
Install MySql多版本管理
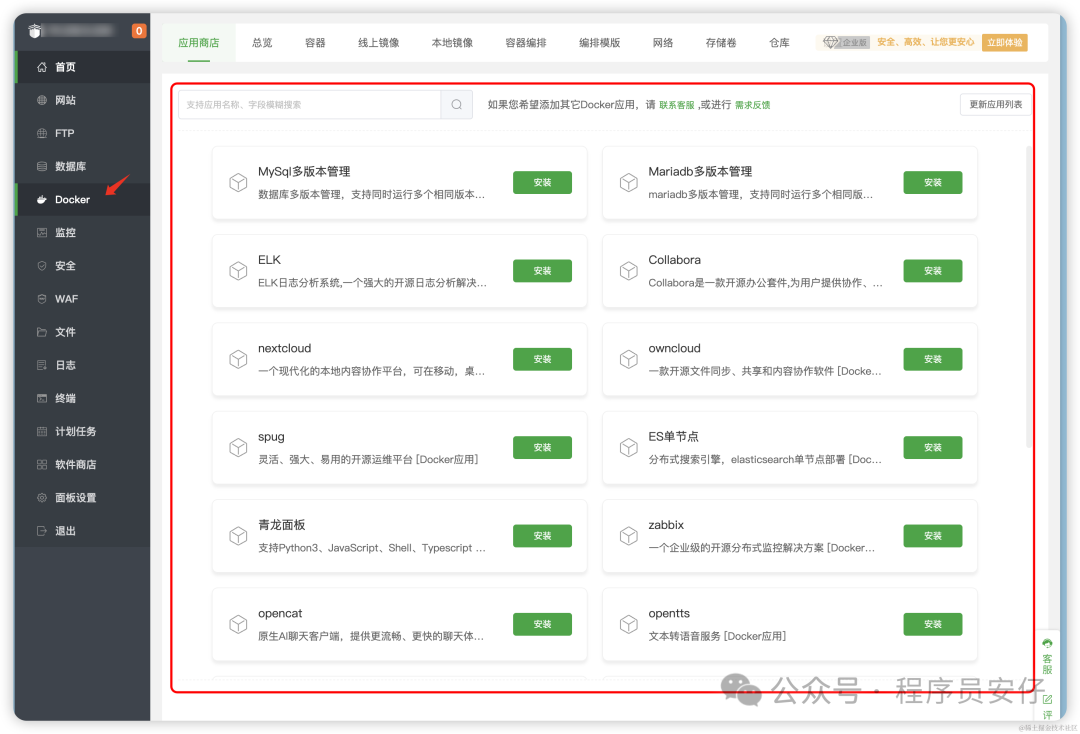tap(543, 182)
